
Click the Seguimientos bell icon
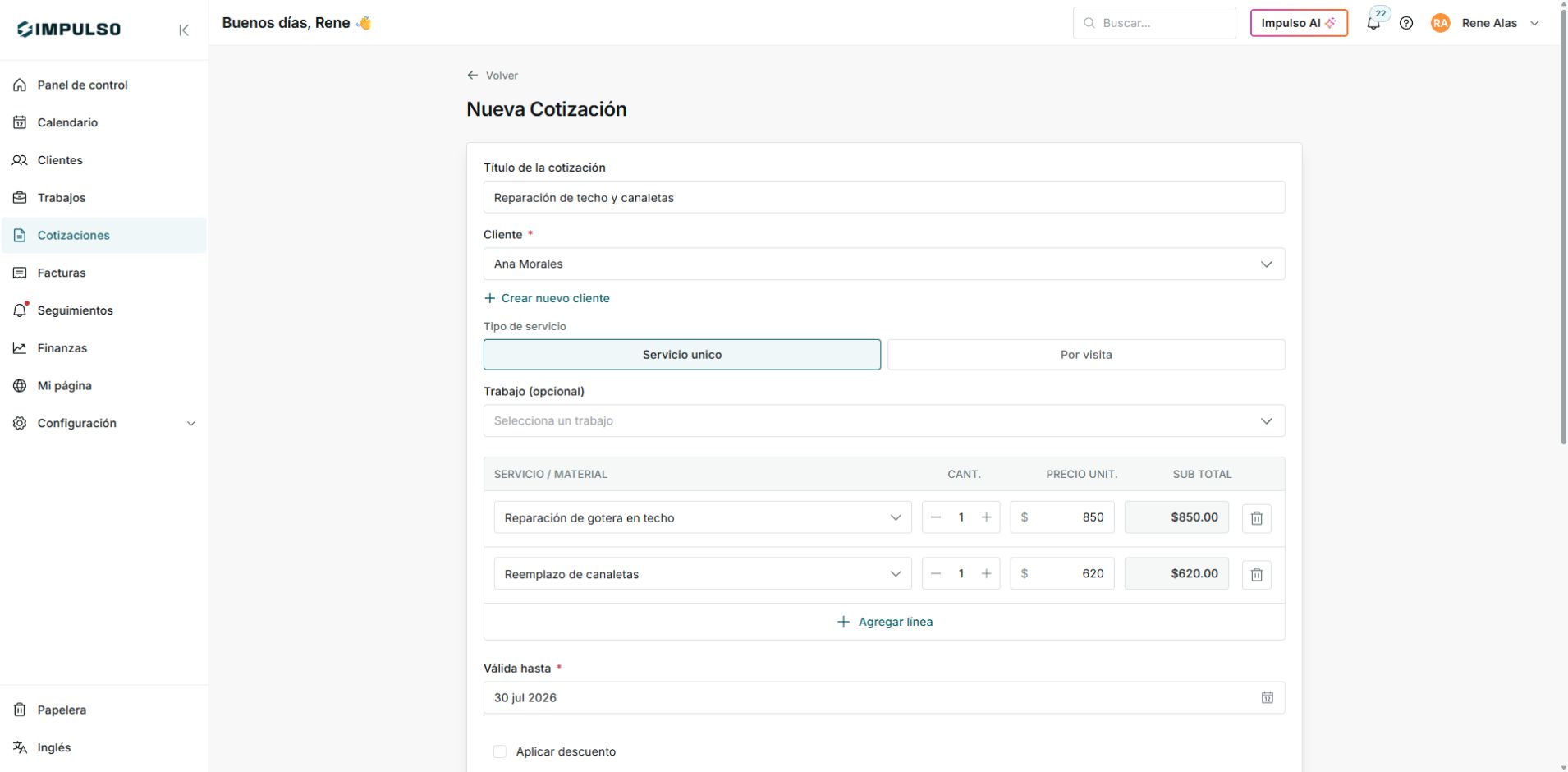(20, 310)
